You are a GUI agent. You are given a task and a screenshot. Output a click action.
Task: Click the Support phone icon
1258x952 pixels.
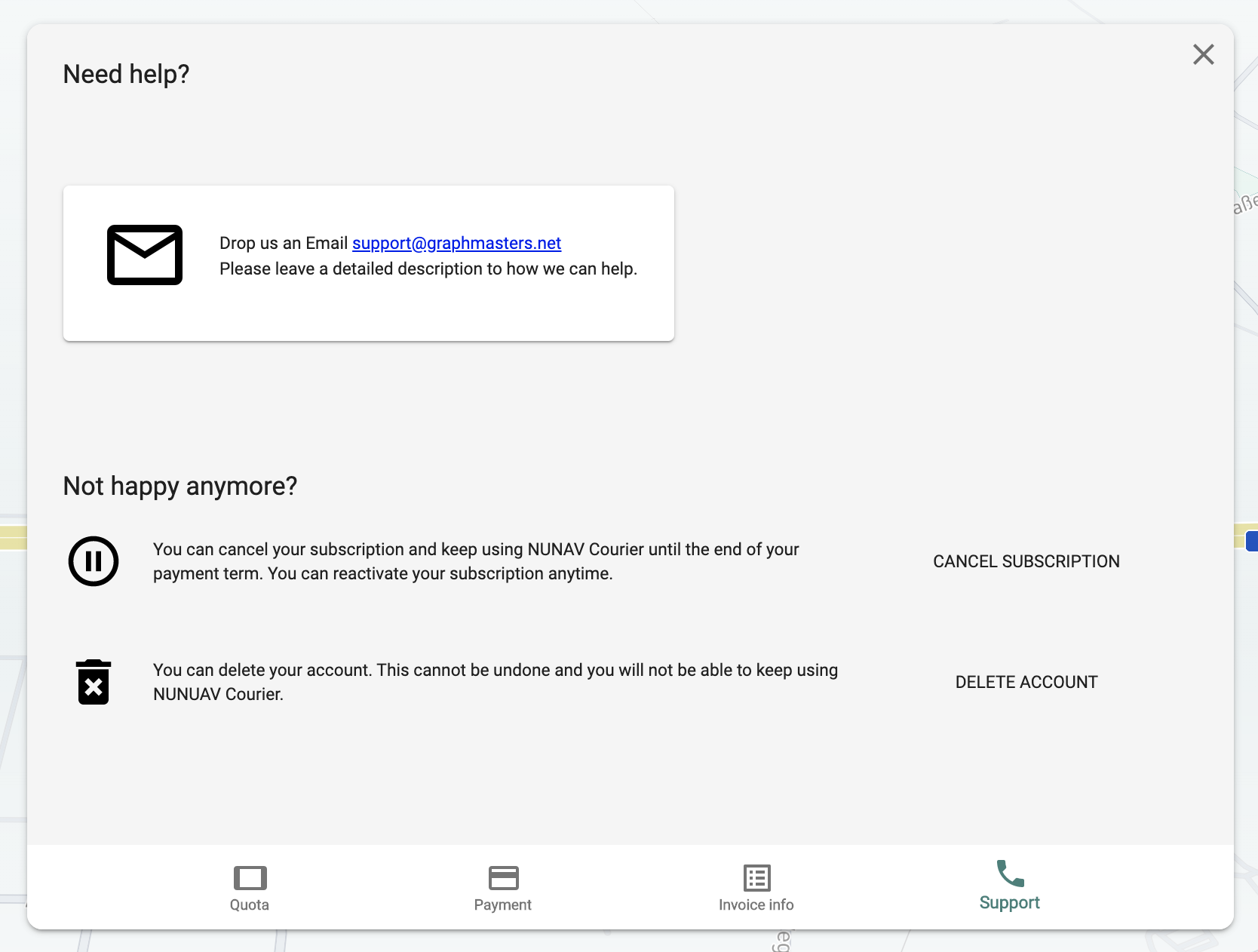pyautogui.click(x=1010, y=874)
